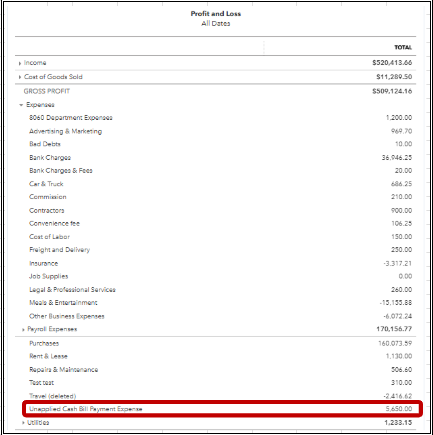This screenshot has height=435, width=433.
Task: Open the Travel (deleted) amount -2,416.62
Action: [x=397, y=396]
